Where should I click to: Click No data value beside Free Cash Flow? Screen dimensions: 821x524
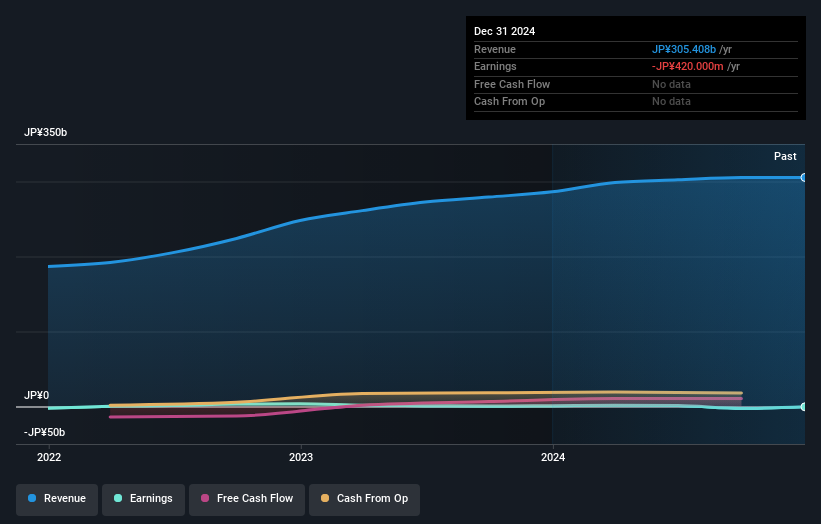pyautogui.click(x=671, y=84)
